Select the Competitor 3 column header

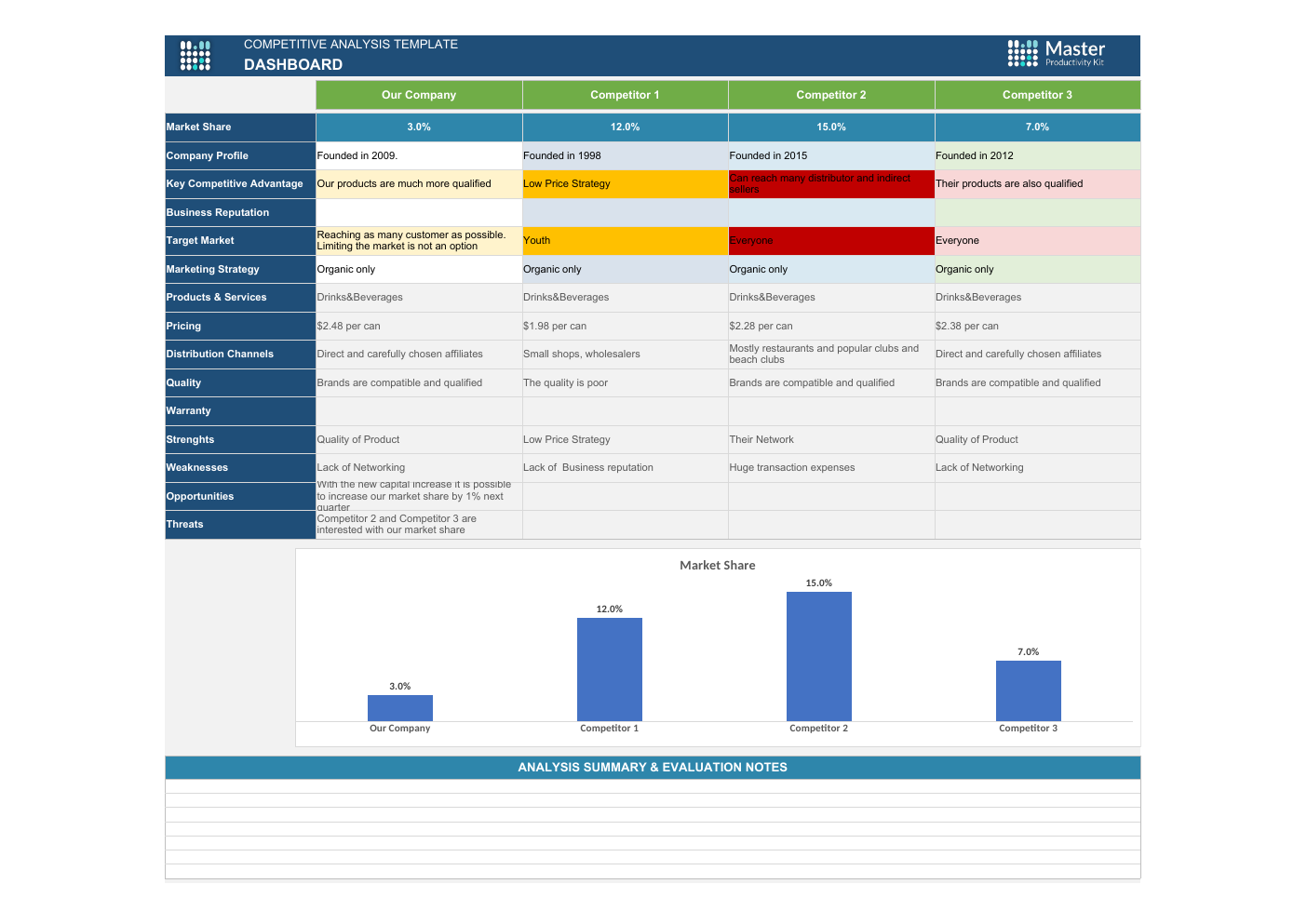click(1038, 95)
